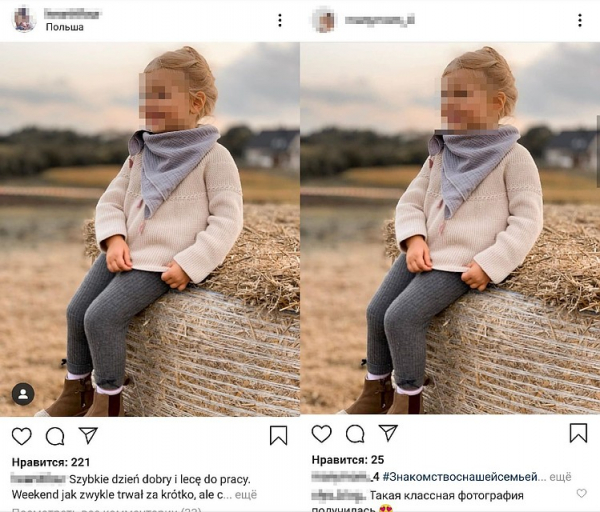600x512 pixels.
Task: Share the right post via paper plane icon
Action: 388,433
